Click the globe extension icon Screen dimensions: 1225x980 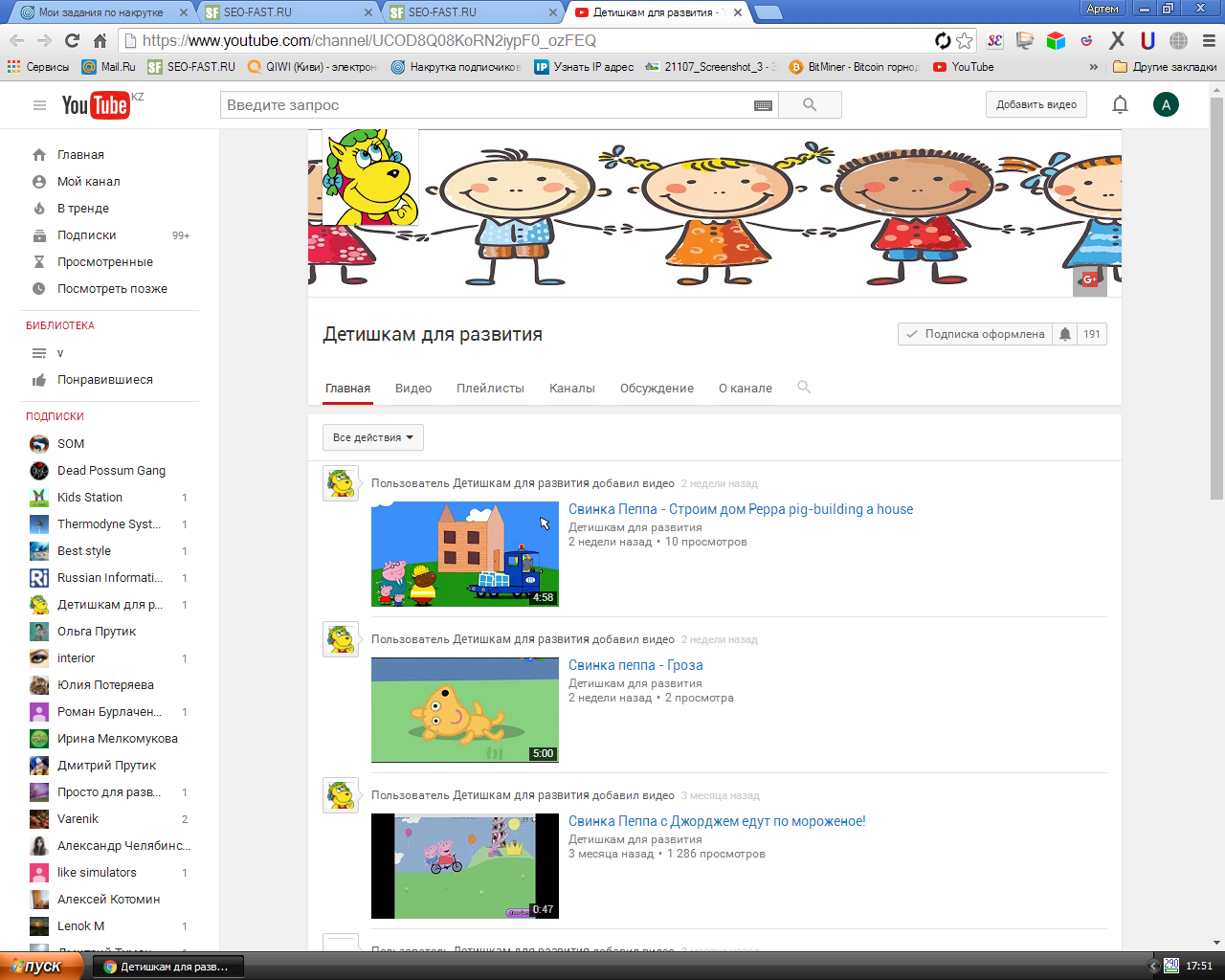pyautogui.click(x=1178, y=40)
